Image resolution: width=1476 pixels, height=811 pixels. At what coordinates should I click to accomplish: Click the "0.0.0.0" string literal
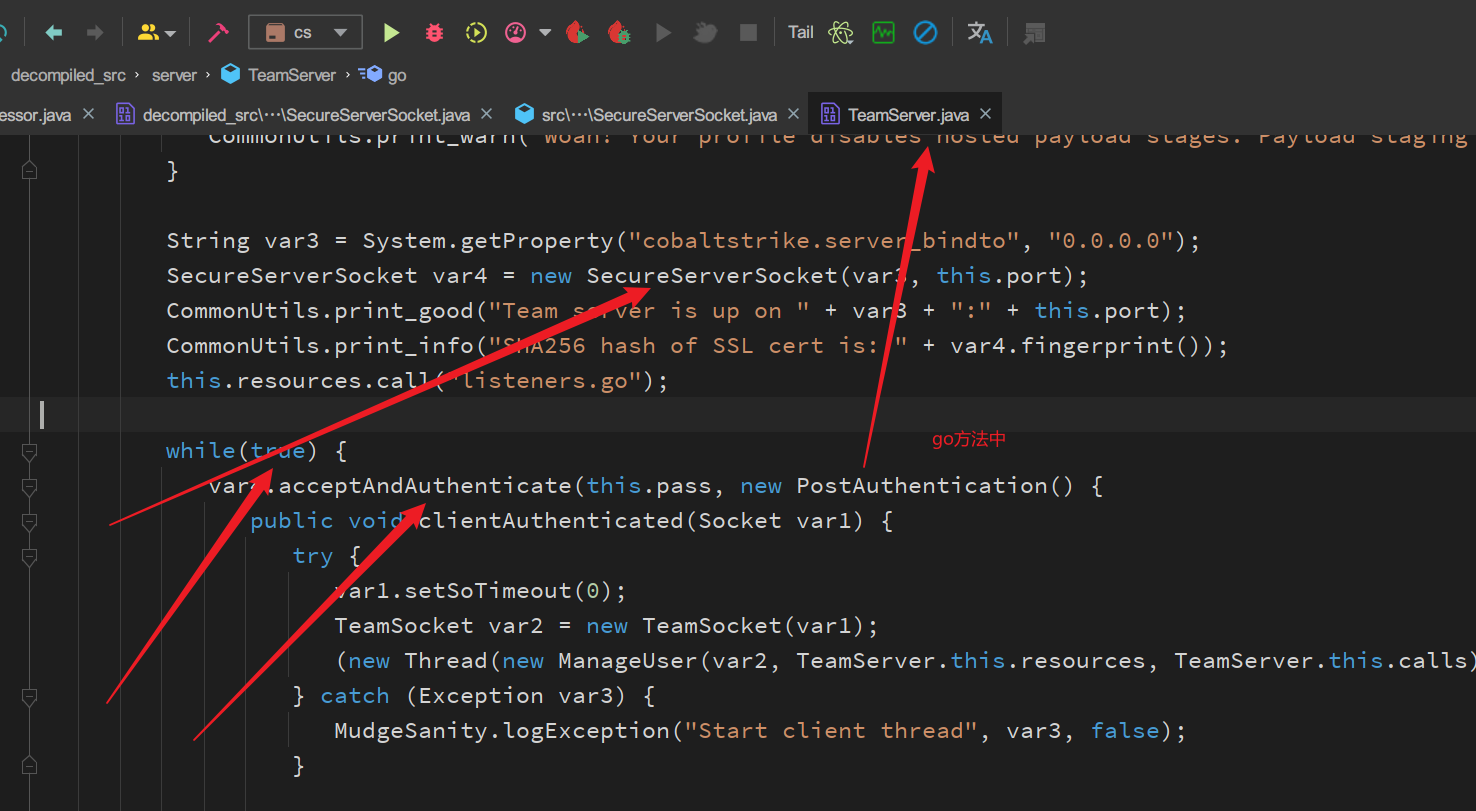tap(1110, 240)
